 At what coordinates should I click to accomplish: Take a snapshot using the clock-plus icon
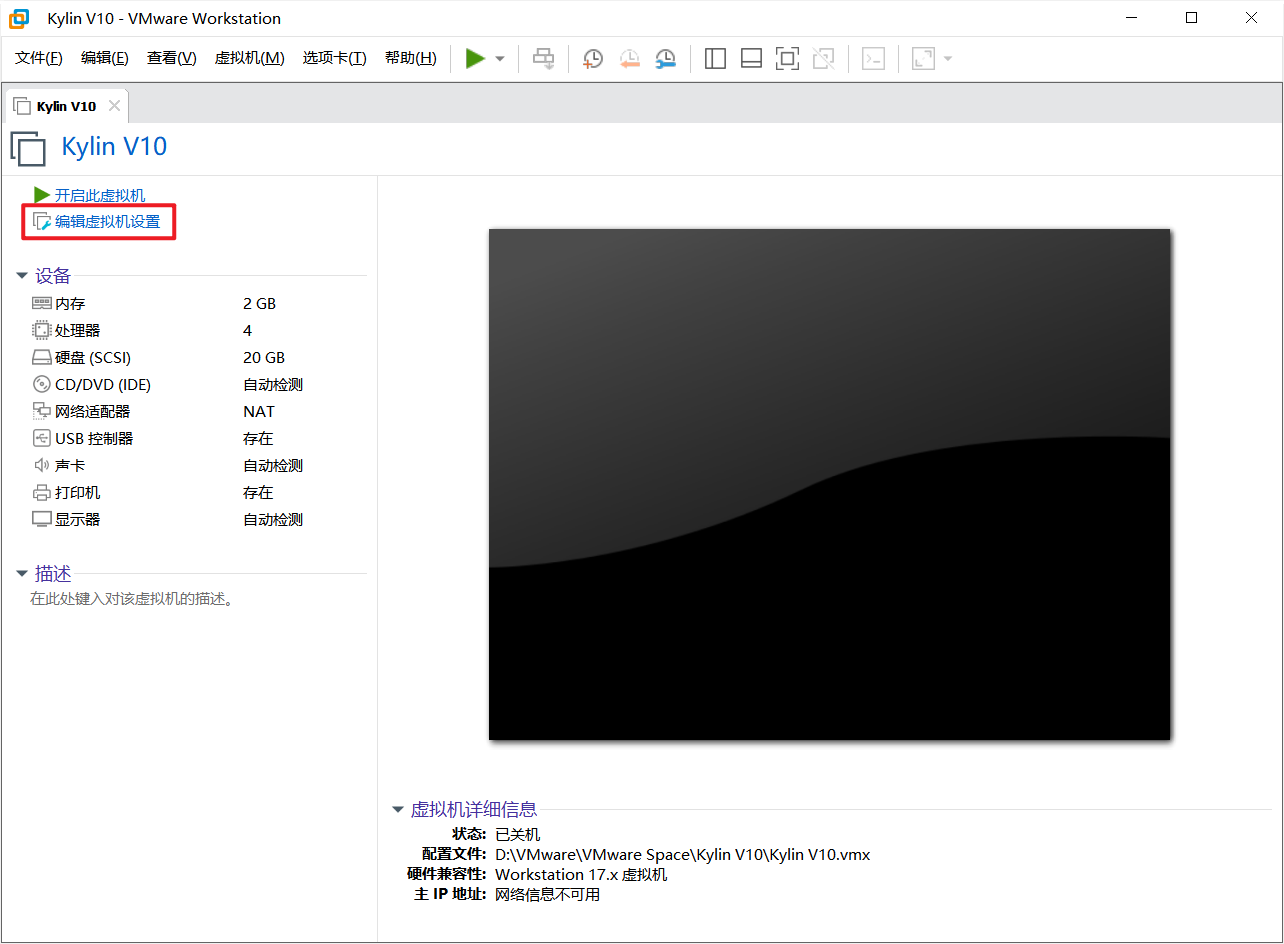pos(592,58)
